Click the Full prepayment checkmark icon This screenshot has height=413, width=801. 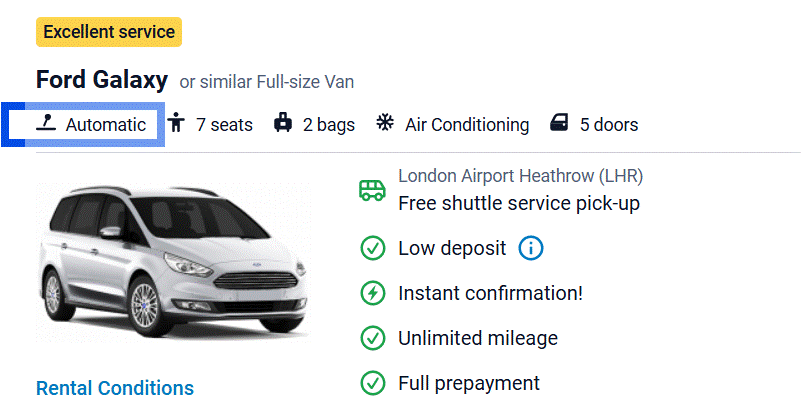(372, 383)
